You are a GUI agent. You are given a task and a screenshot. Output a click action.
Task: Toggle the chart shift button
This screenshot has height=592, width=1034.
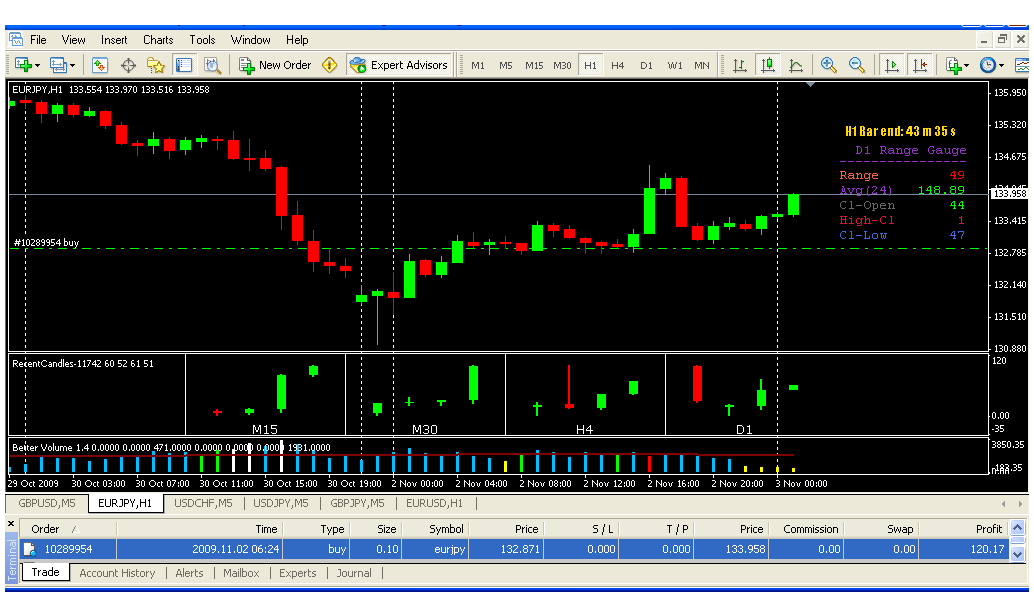(x=919, y=65)
